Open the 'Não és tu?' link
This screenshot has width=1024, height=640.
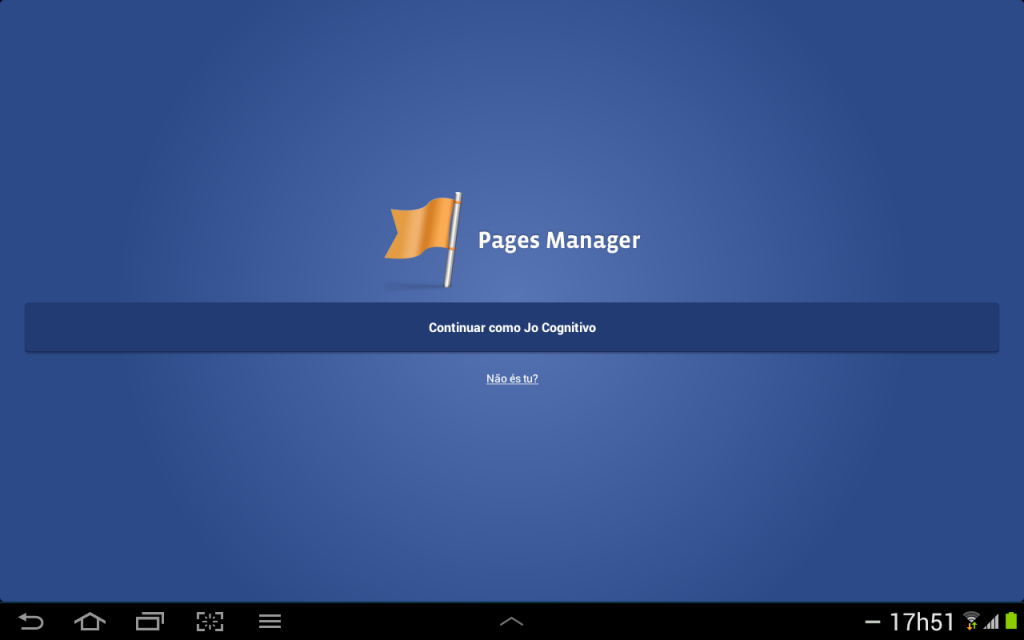512,379
